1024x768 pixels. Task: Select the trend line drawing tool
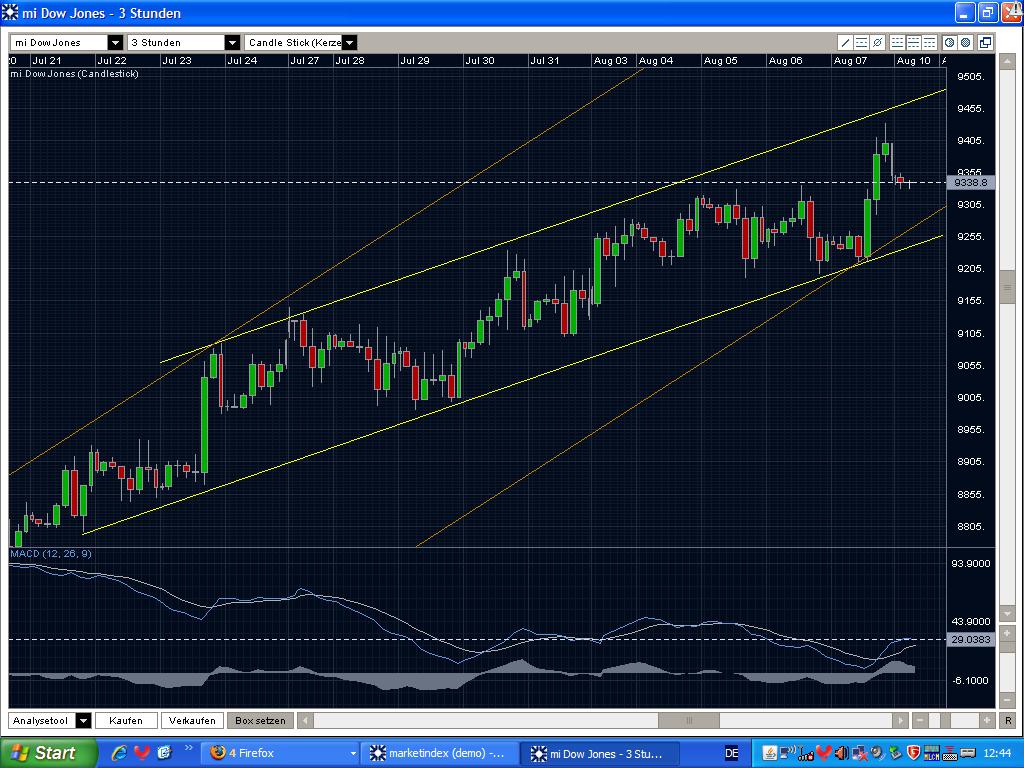click(846, 42)
